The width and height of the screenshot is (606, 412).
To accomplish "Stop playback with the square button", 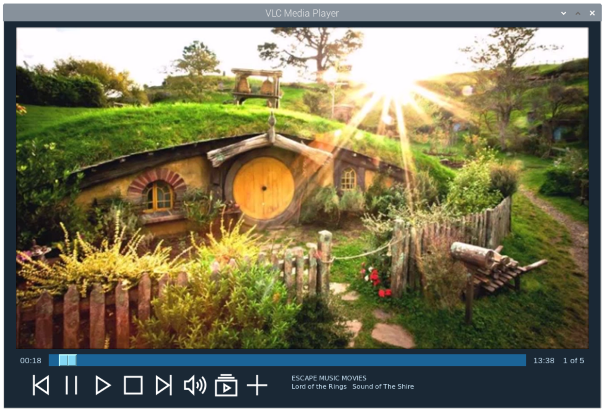I will (x=133, y=385).
